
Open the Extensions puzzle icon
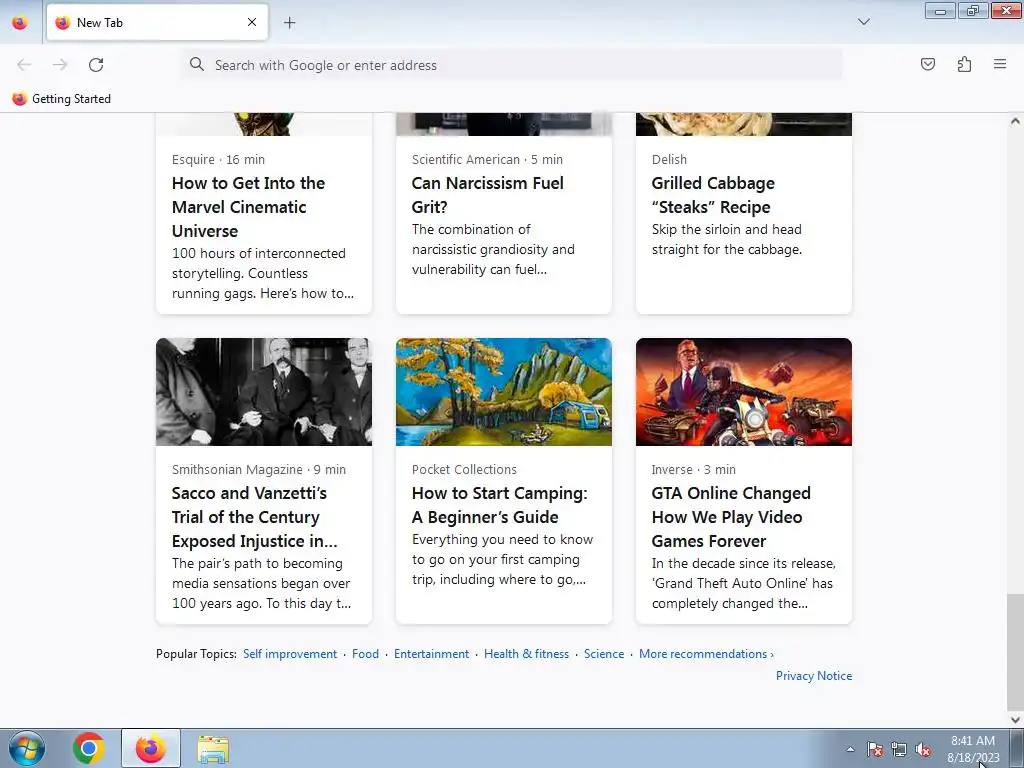click(964, 64)
